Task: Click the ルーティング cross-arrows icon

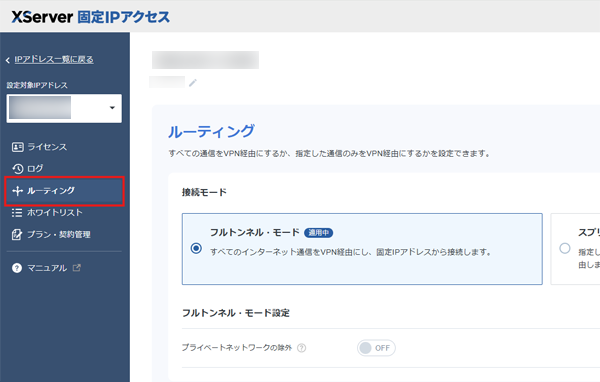Action: [18, 191]
